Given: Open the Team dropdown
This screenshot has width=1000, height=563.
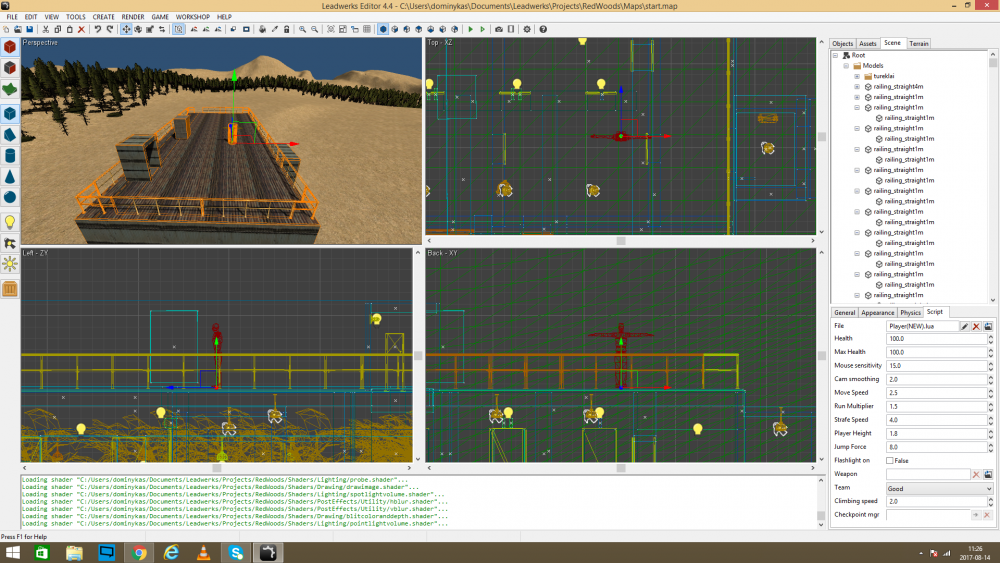Looking at the screenshot, I should coord(939,488).
